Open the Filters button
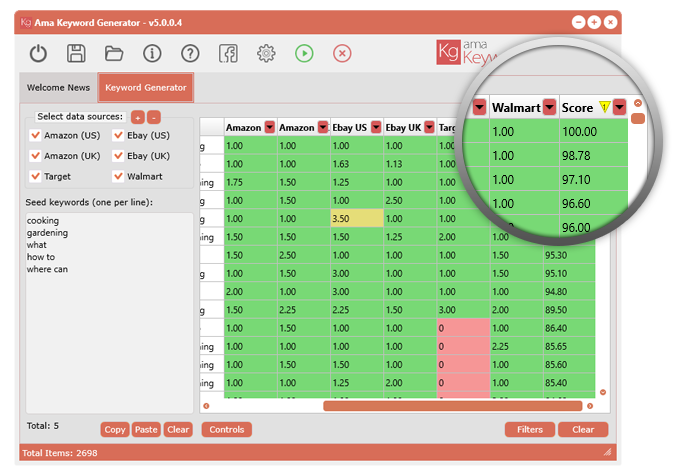The height and width of the screenshot is (476, 676). click(x=530, y=429)
